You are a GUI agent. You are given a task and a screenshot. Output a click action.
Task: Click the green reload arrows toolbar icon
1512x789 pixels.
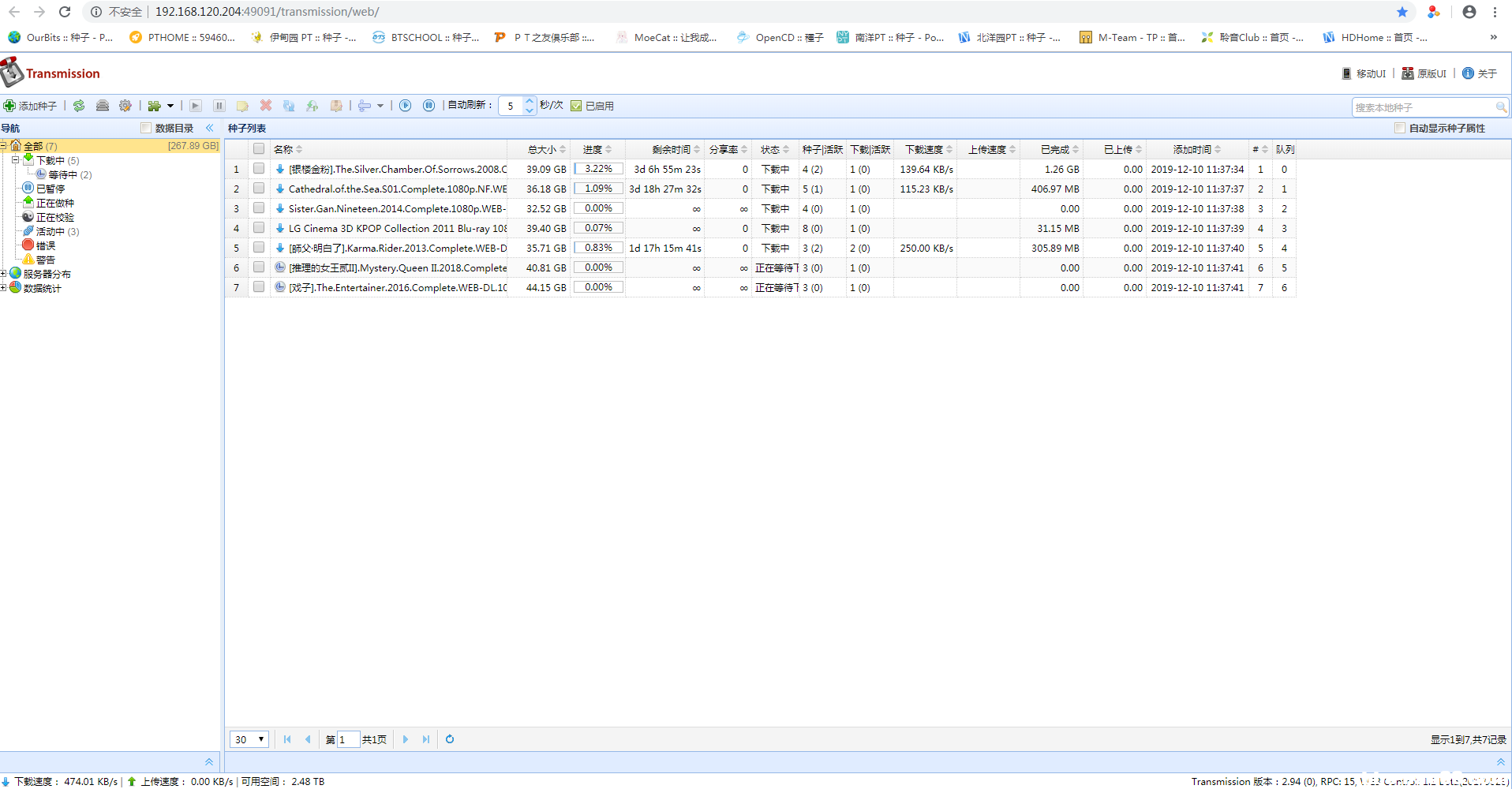(79, 106)
